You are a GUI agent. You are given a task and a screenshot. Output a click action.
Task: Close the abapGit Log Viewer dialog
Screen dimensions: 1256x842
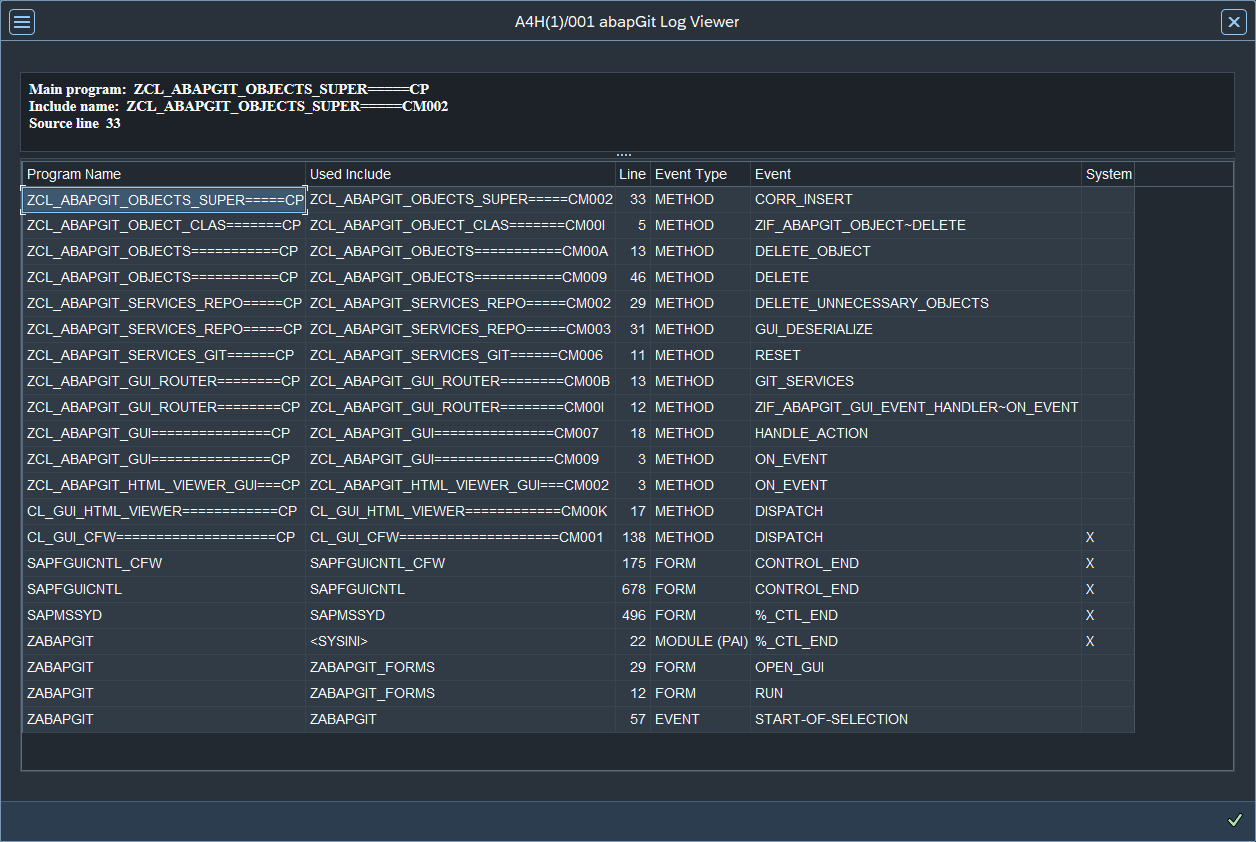click(1233, 22)
